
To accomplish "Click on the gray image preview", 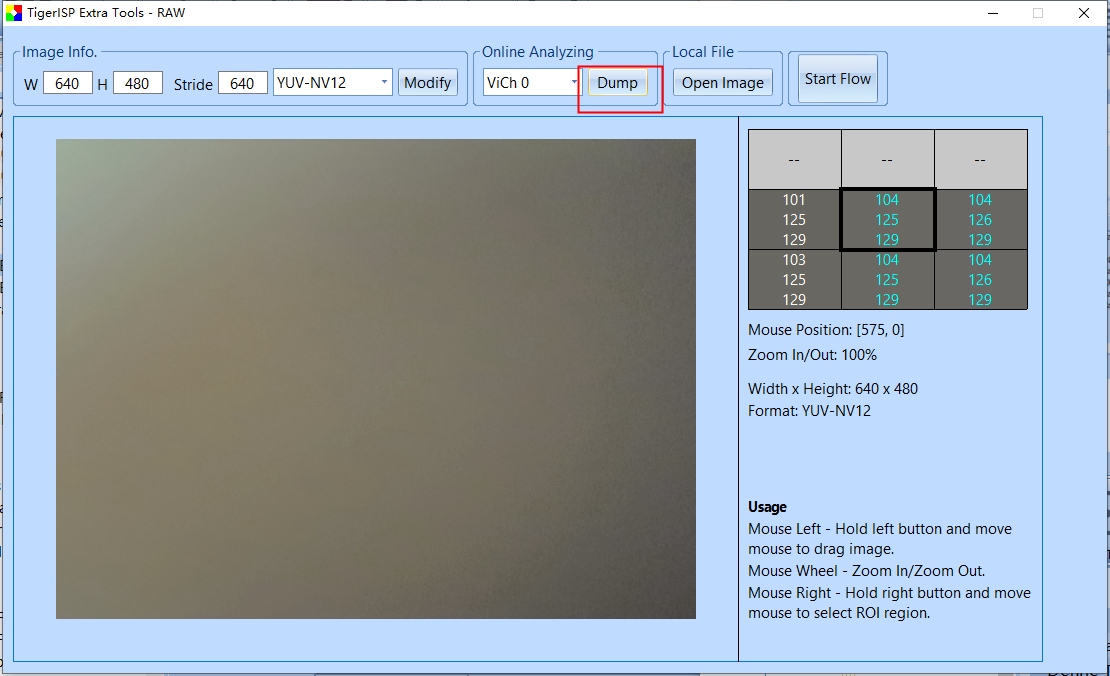I will [375, 378].
